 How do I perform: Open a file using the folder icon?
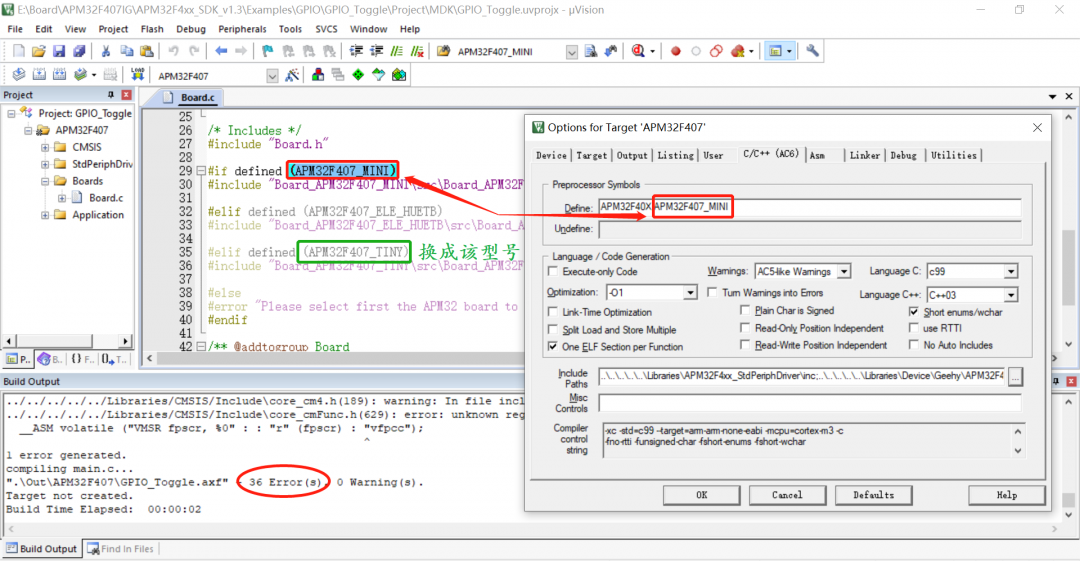(x=39, y=51)
